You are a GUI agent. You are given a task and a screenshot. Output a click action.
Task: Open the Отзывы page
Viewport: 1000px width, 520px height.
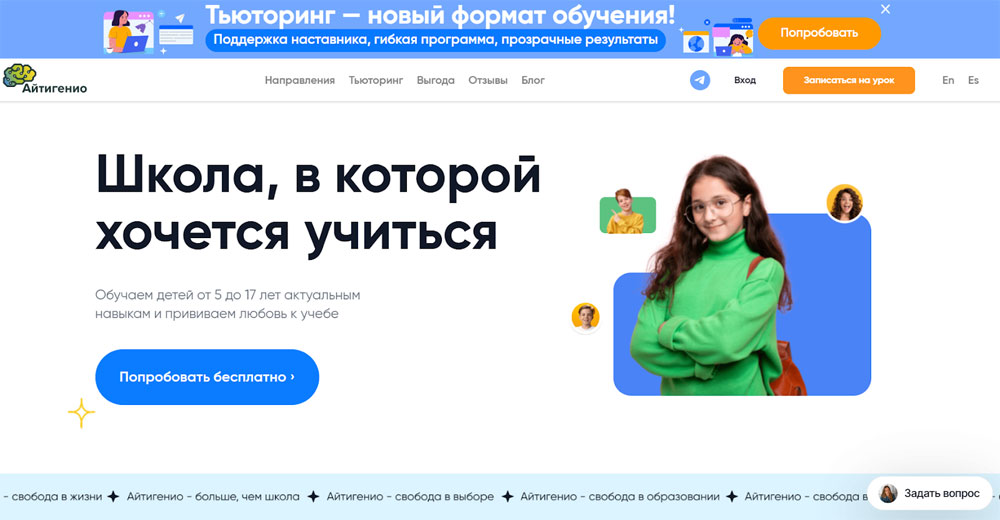[488, 80]
